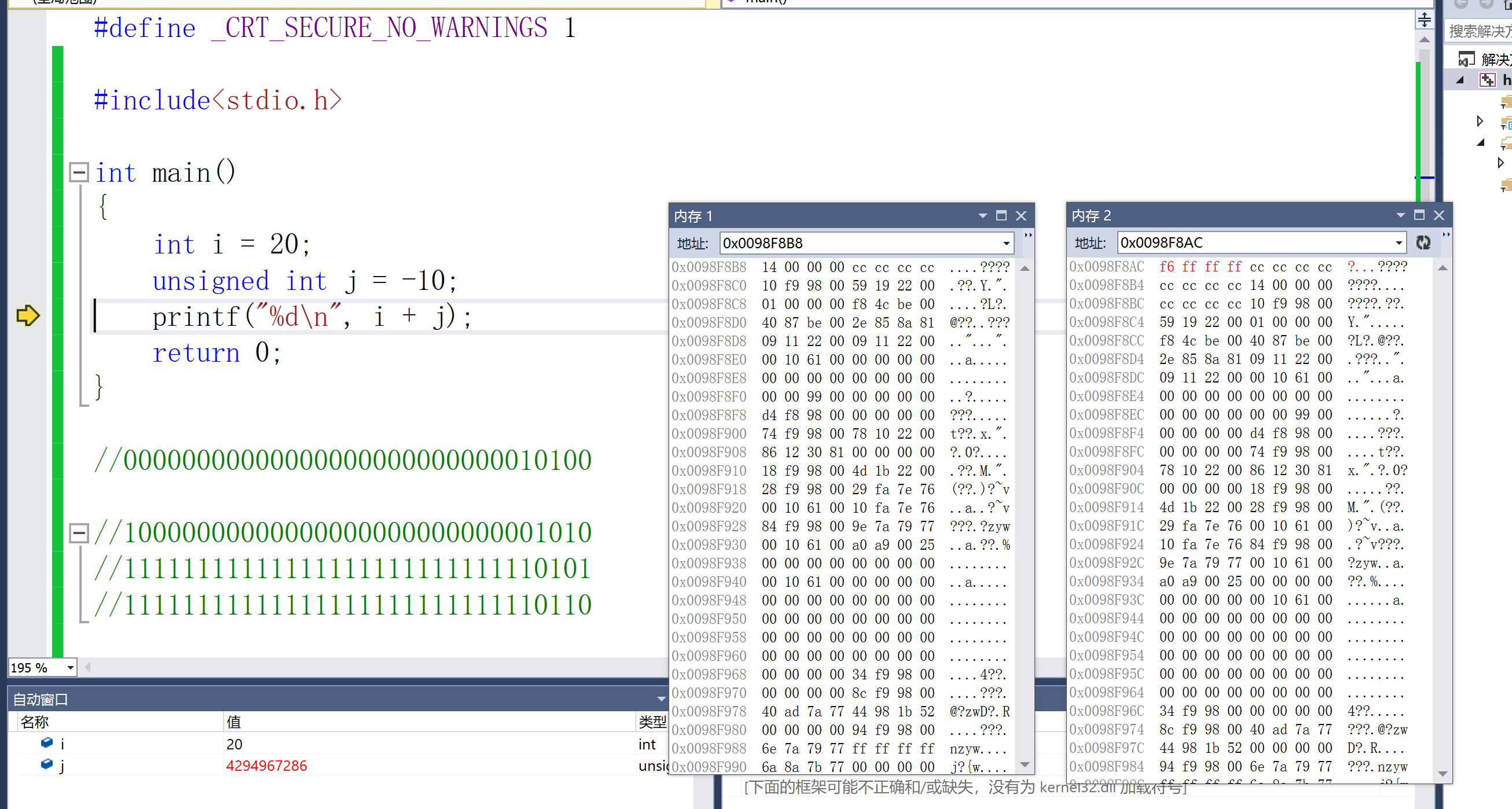Viewport: 1512px width, 809px height.
Task: Collapse the int main() code block
Action: (x=79, y=172)
